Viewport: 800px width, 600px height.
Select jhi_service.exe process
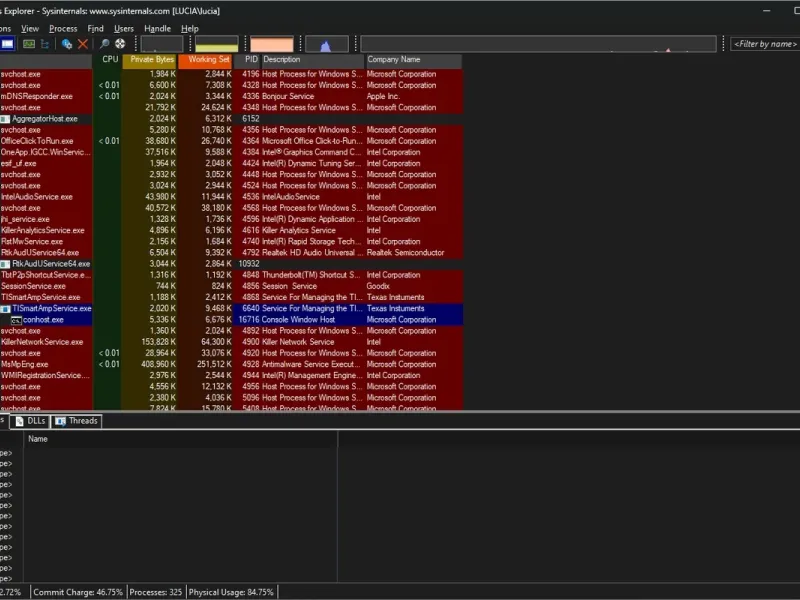(x=231, y=219)
